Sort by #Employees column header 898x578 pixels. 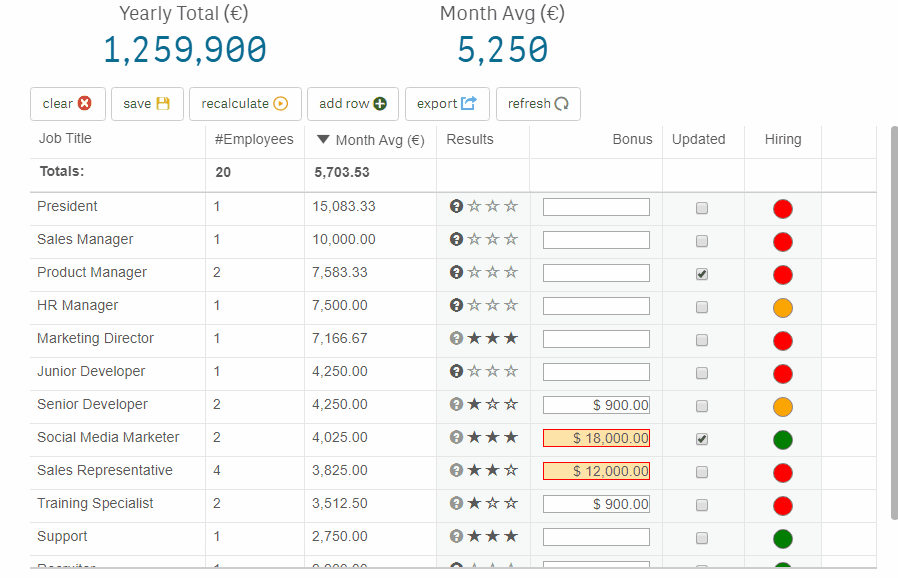tap(254, 139)
